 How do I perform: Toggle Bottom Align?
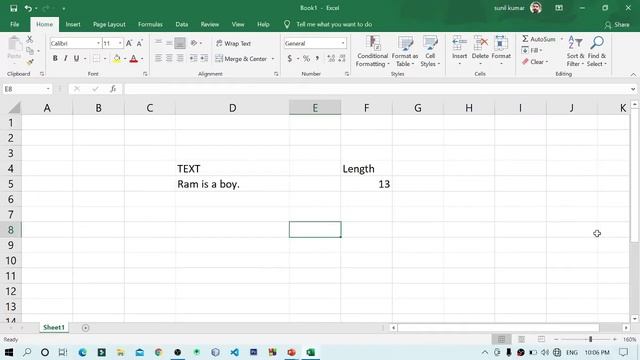tap(180, 43)
